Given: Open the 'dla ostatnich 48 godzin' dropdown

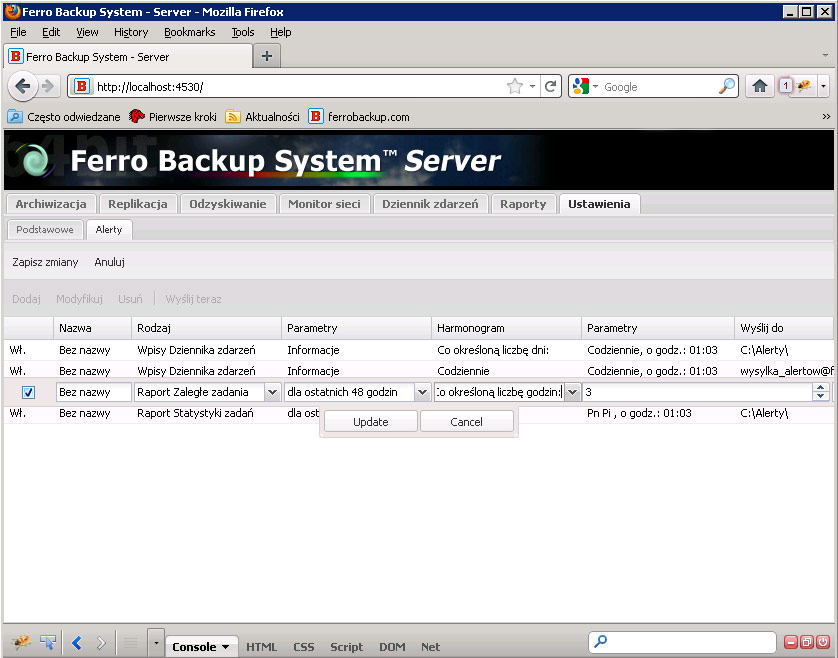Looking at the screenshot, I should click(422, 393).
